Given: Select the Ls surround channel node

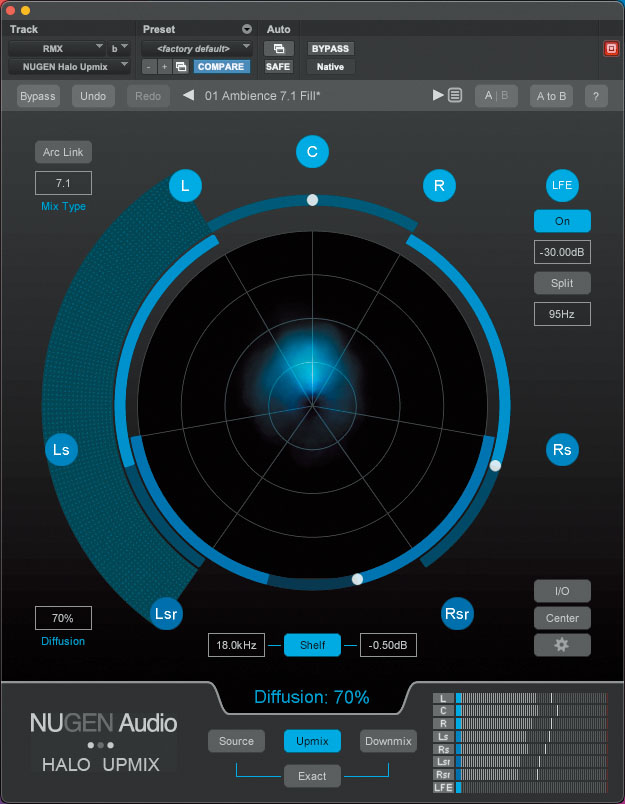Looking at the screenshot, I should point(62,450).
